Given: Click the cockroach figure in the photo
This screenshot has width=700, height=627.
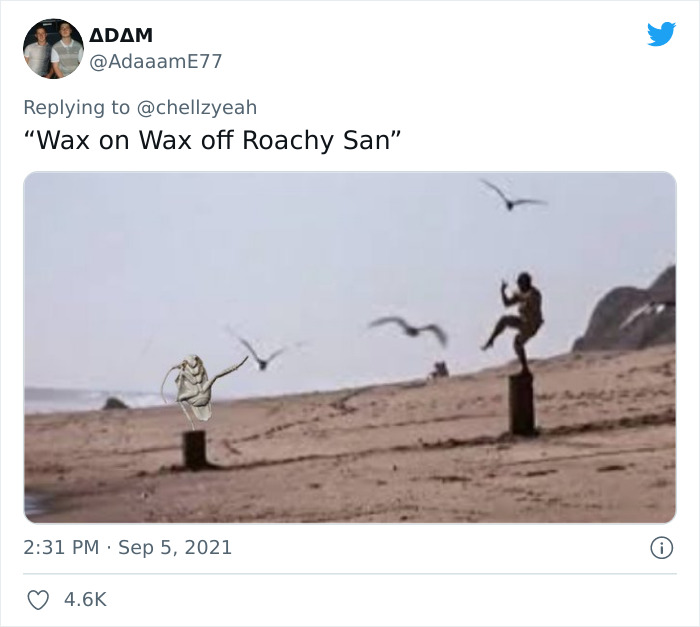Looking at the screenshot, I should (196, 388).
